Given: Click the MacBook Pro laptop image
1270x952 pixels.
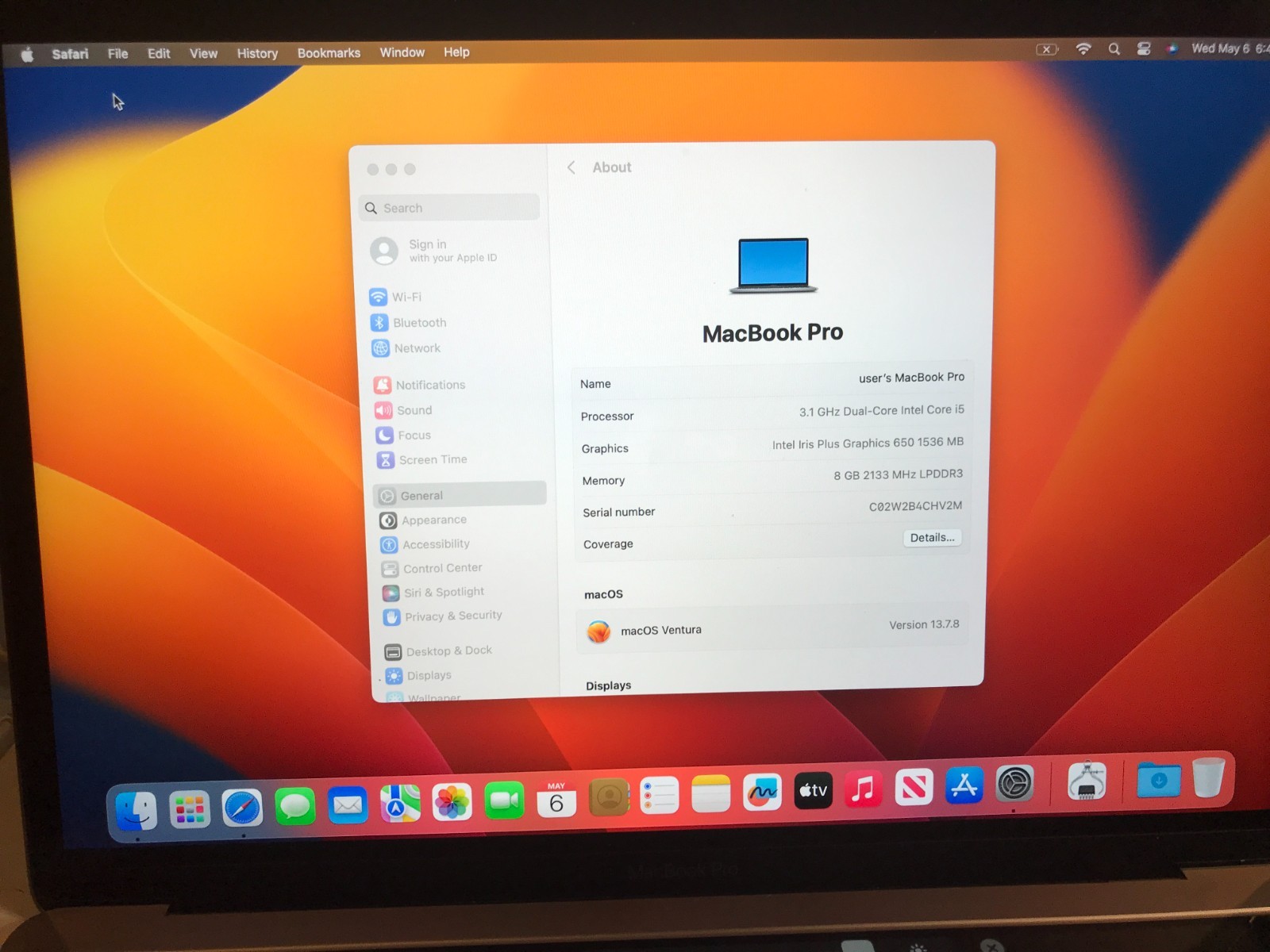Looking at the screenshot, I should pyautogui.click(x=773, y=266).
